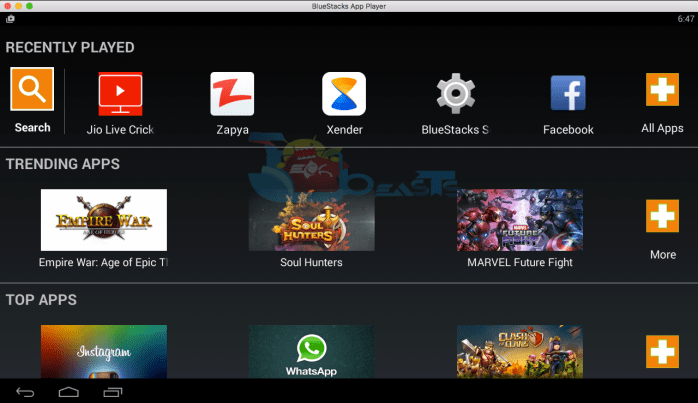The height and width of the screenshot is (403, 698).
Task: Click the Soul Hunters caption
Action: [311, 262]
